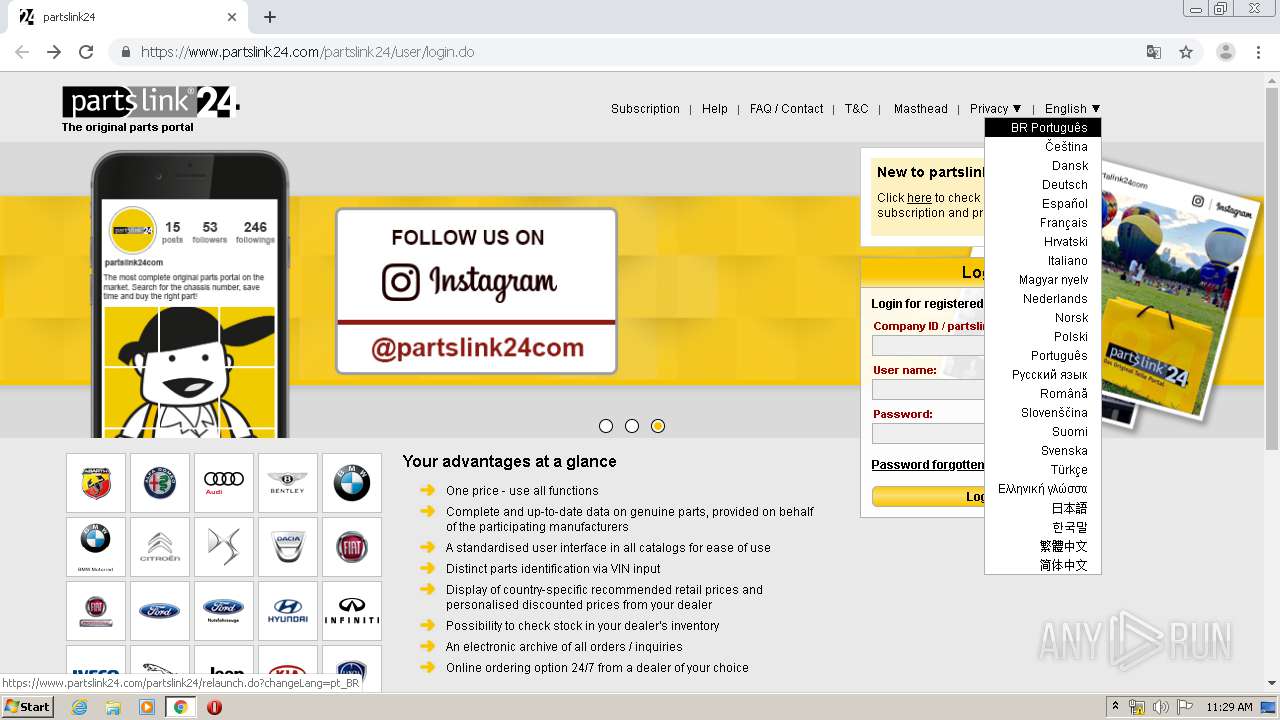Open the Subscription link
The width and height of the screenshot is (1280, 720).
pos(645,109)
